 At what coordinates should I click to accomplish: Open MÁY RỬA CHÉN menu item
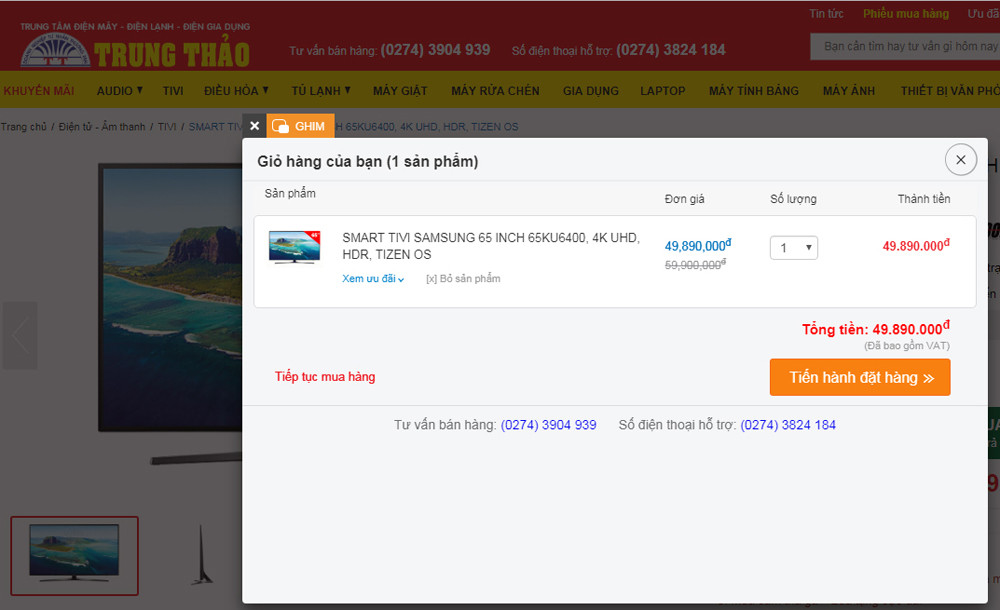495,91
